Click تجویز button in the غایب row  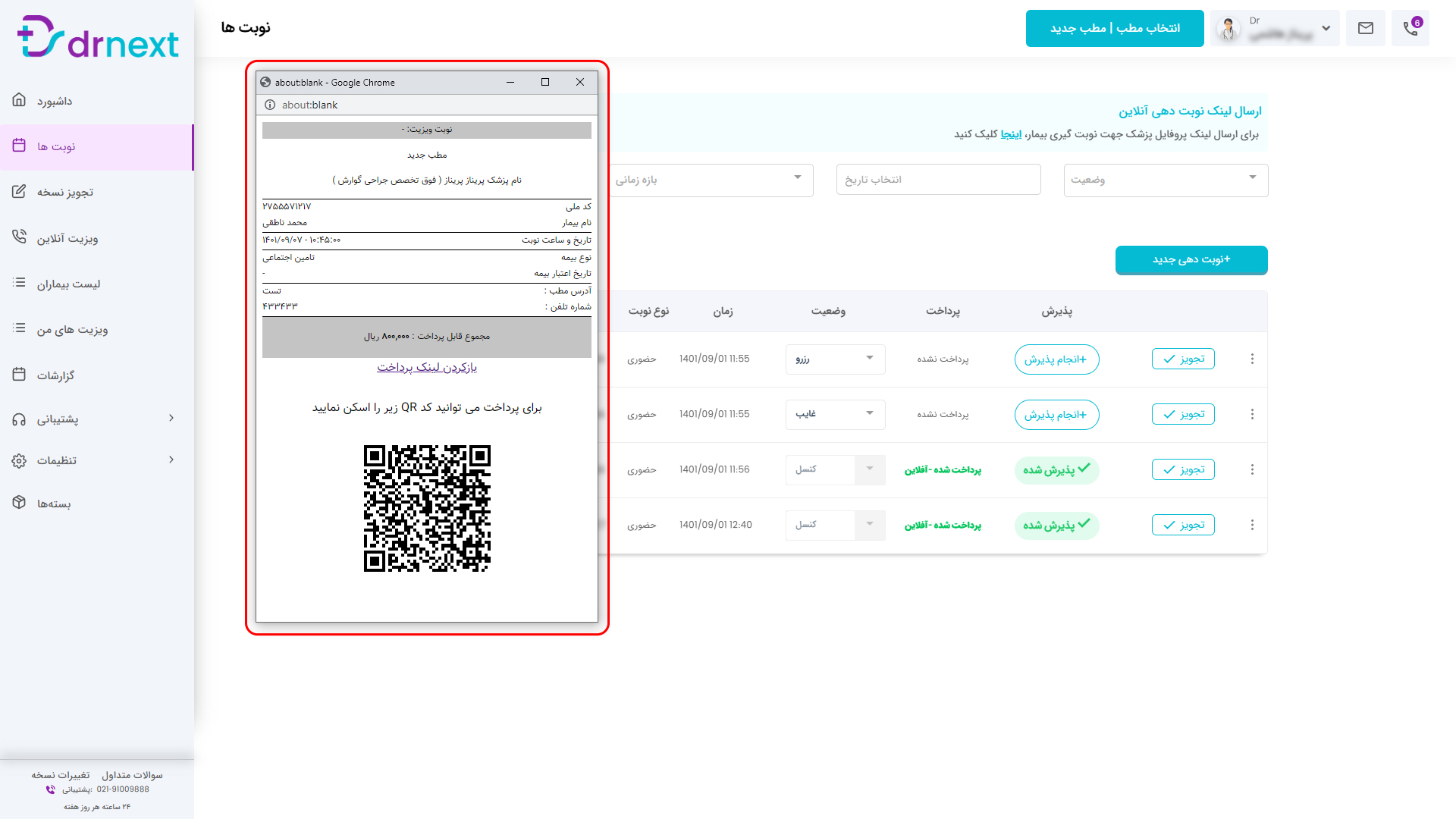click(1183, 414)
